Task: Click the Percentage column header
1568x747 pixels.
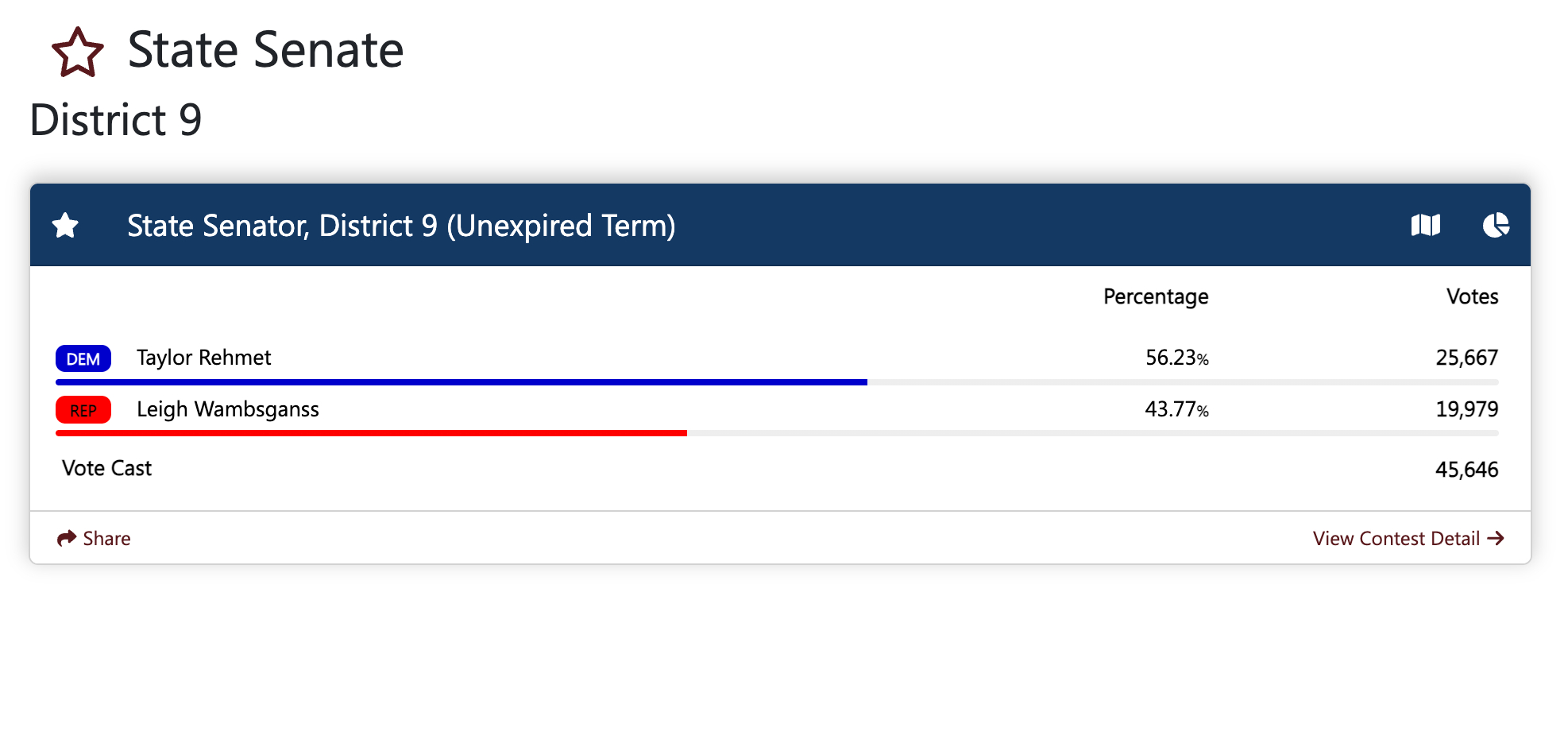Action: [1155, 296]
